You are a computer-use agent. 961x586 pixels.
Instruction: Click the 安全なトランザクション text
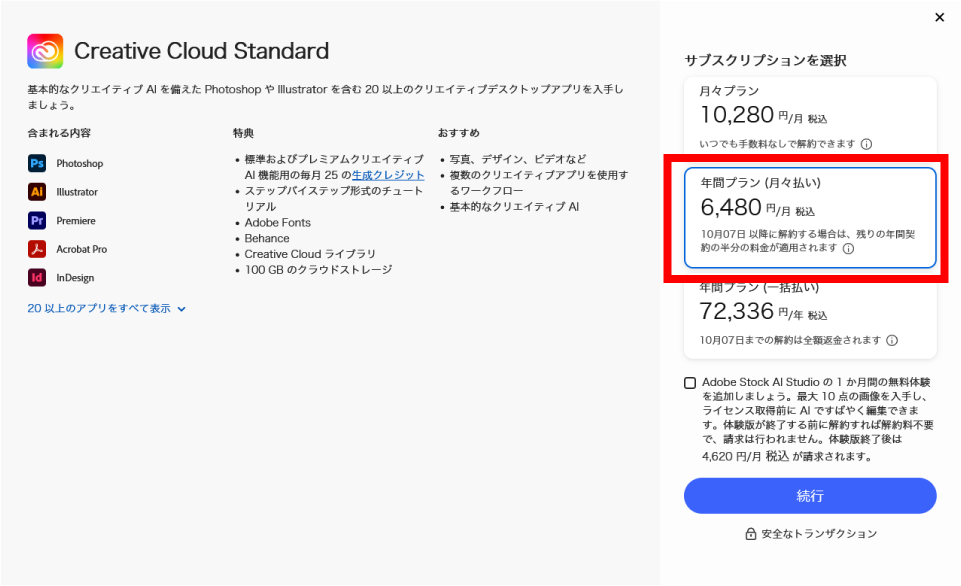tap(819, 534)
